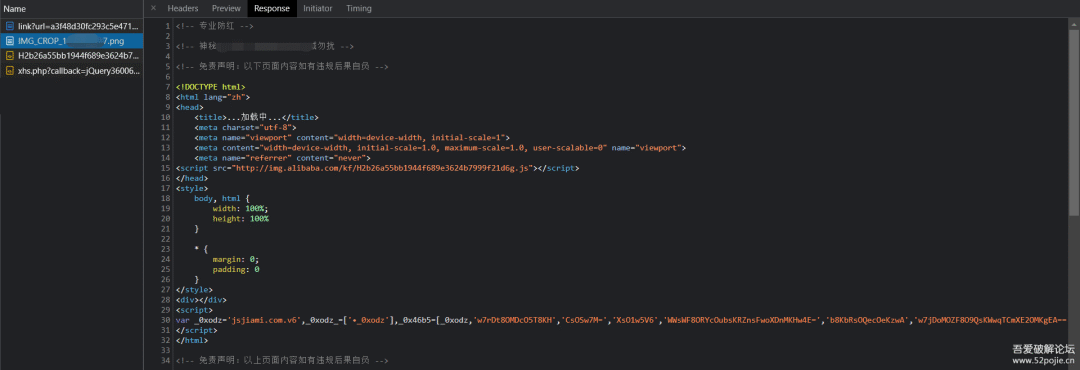1080x370 pixels.
Task: Open the Initiator tab
Action: coord(318,8)
